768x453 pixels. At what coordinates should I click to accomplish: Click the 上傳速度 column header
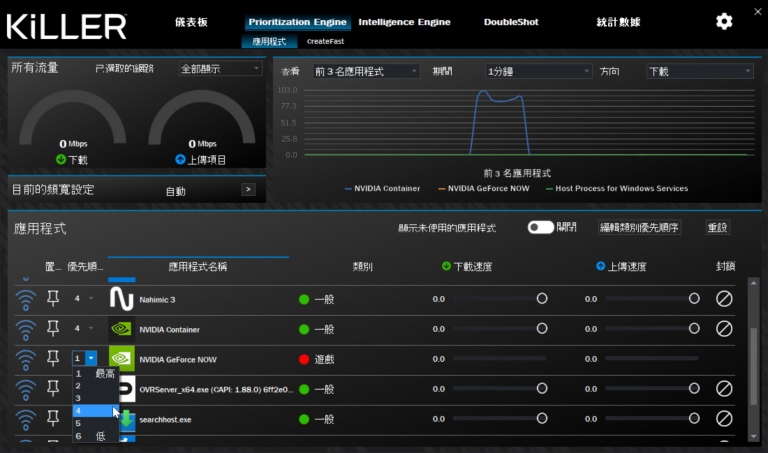point(621,266)
